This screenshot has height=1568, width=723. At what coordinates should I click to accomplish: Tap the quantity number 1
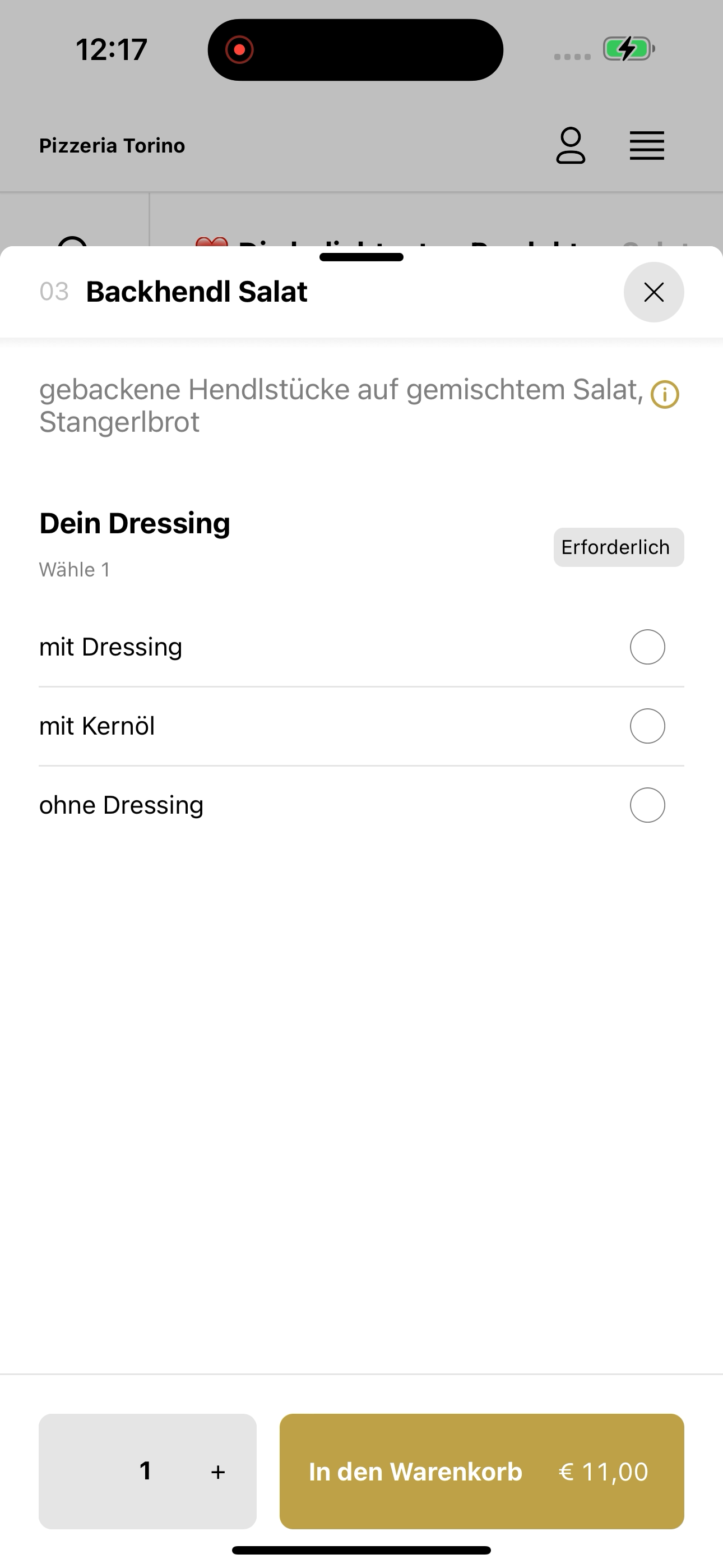point(146,1471)
